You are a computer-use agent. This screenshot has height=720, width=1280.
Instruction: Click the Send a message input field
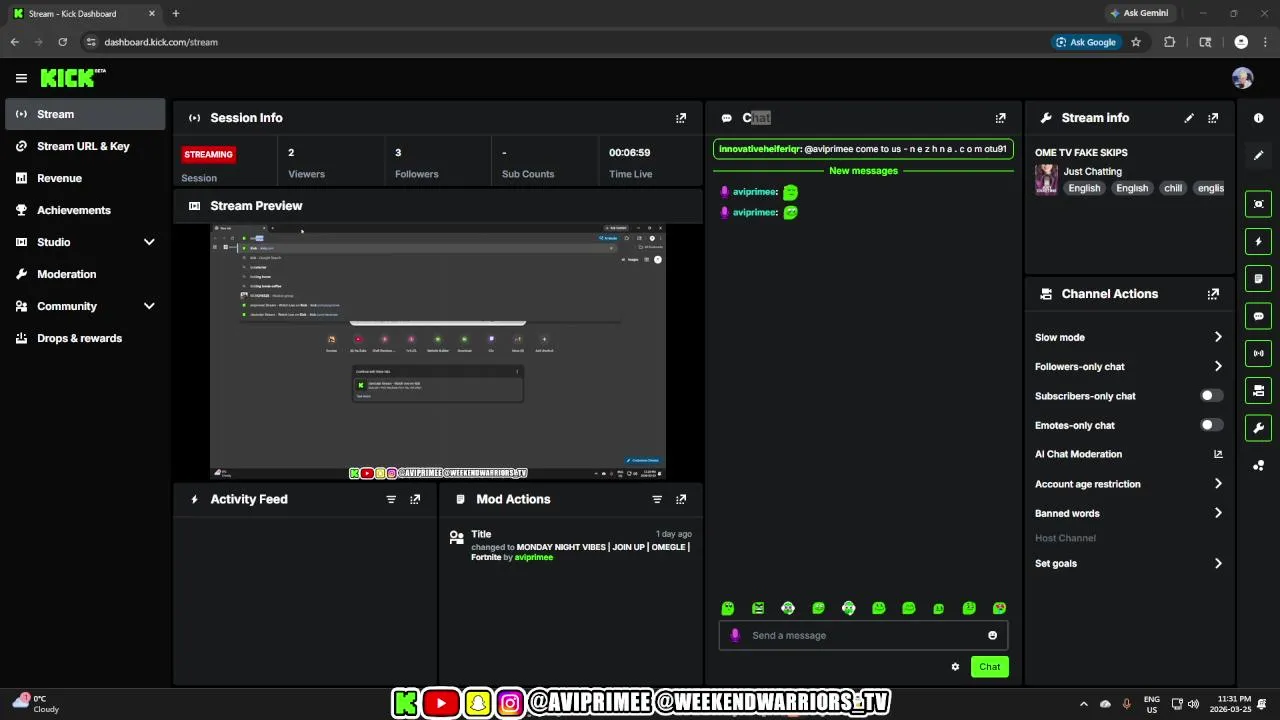click(x=863, y=635)
